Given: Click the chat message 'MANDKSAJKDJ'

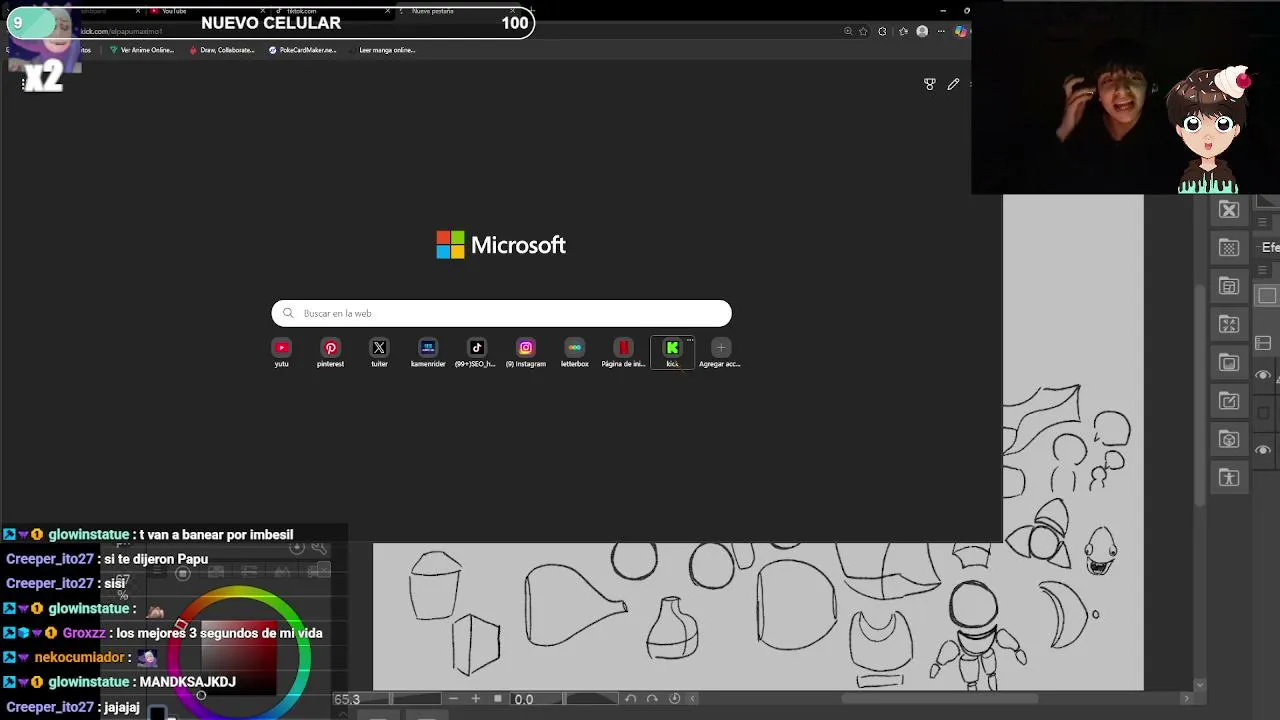Looking at the screenshot, I should (187, 682).
